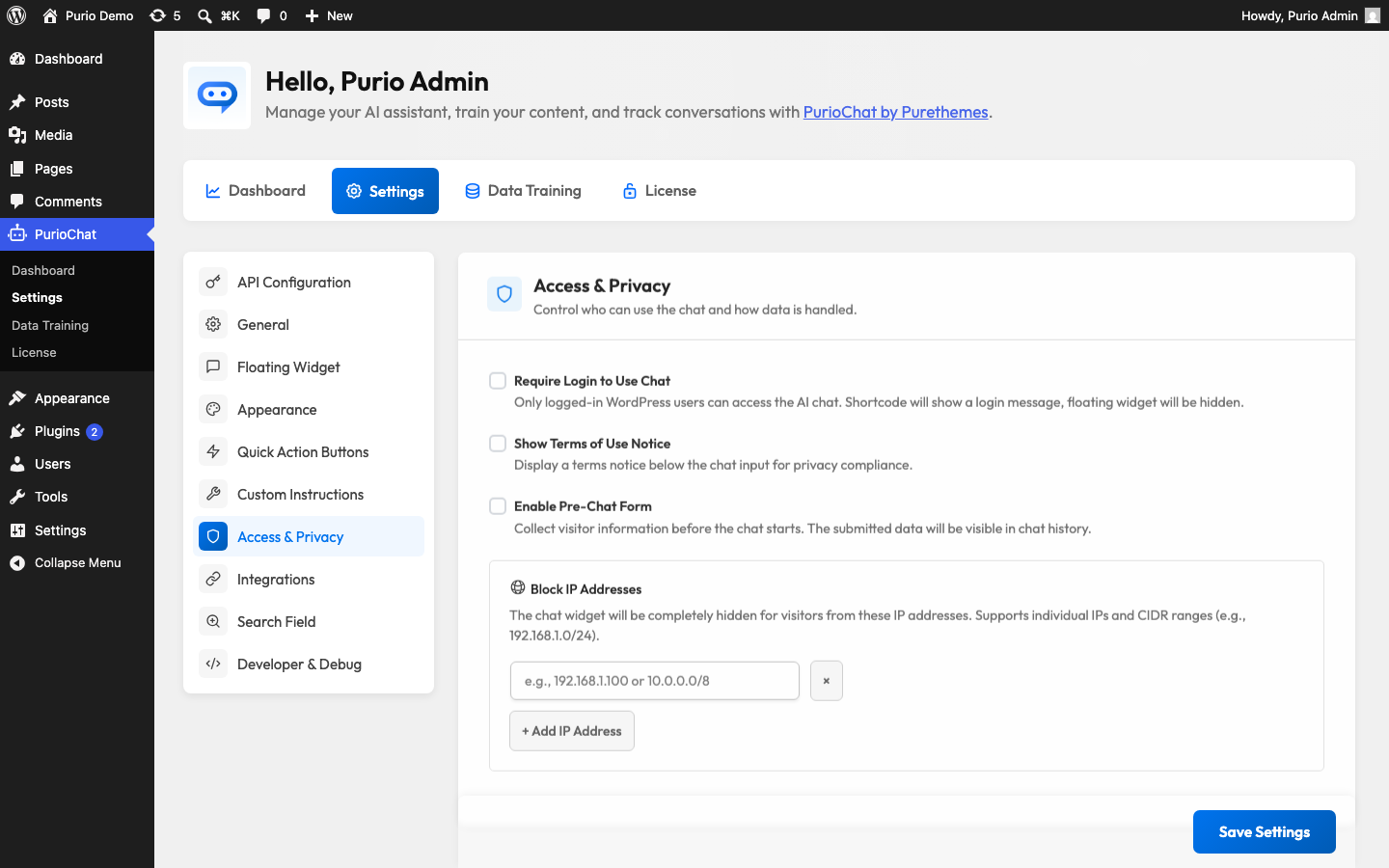Click the WordPress logo icon in admin bar

16,15
